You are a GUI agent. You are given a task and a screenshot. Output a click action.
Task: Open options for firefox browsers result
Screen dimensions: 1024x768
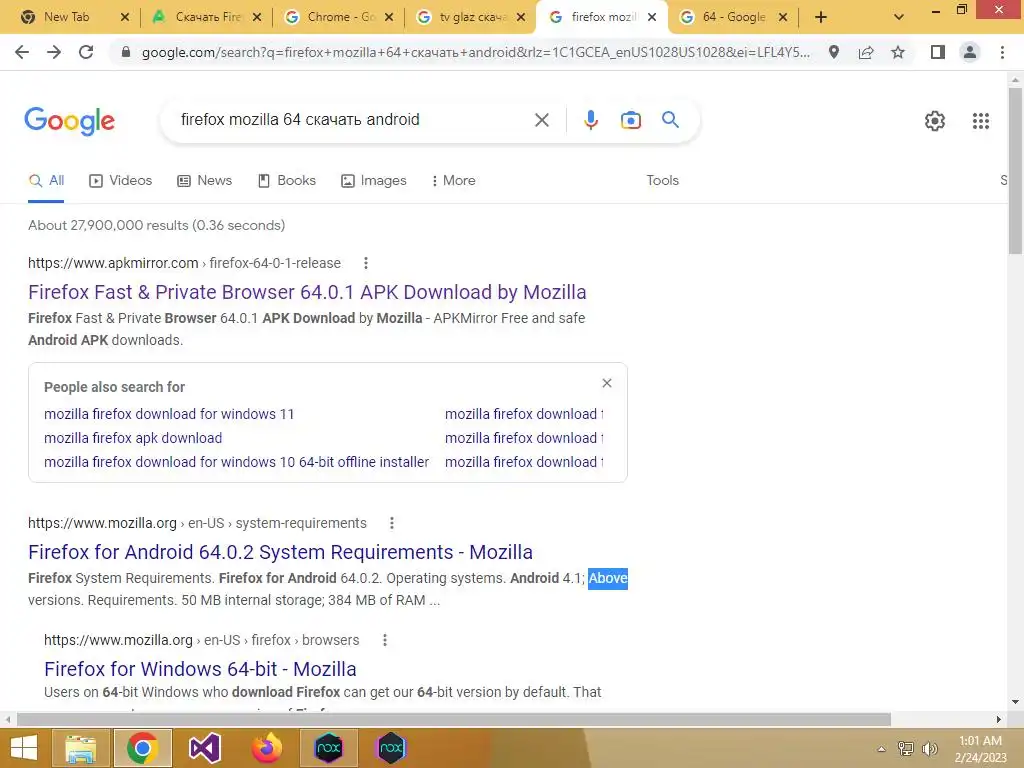click(x=385, y=640)
